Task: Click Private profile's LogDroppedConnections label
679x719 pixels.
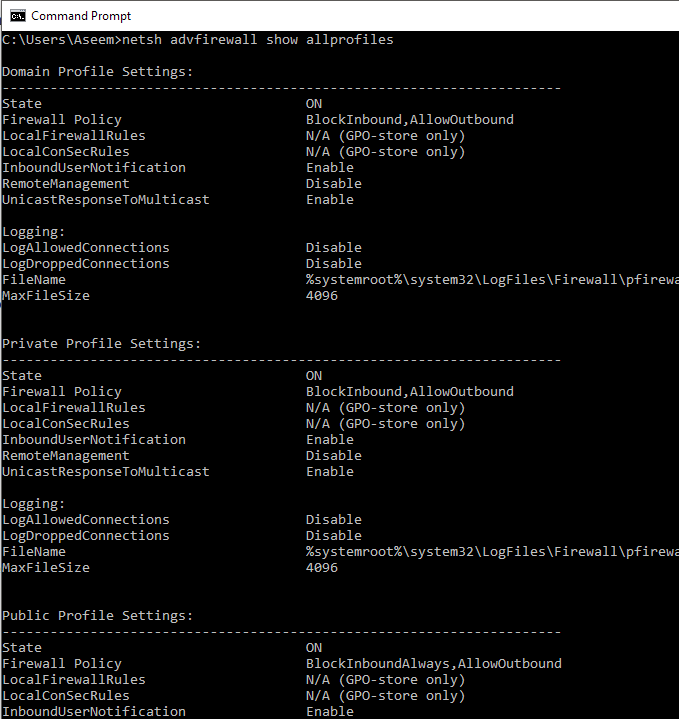Action: 85,536
